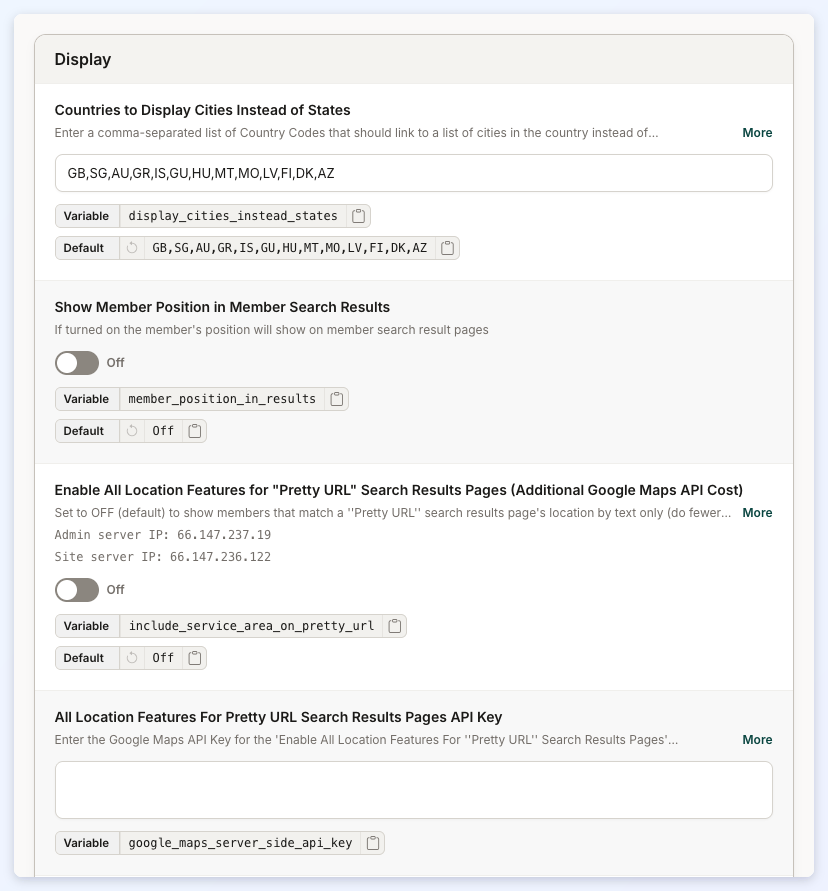Copy default country codes list value
This screenshot has height=891, width=828.
[447, 248]
